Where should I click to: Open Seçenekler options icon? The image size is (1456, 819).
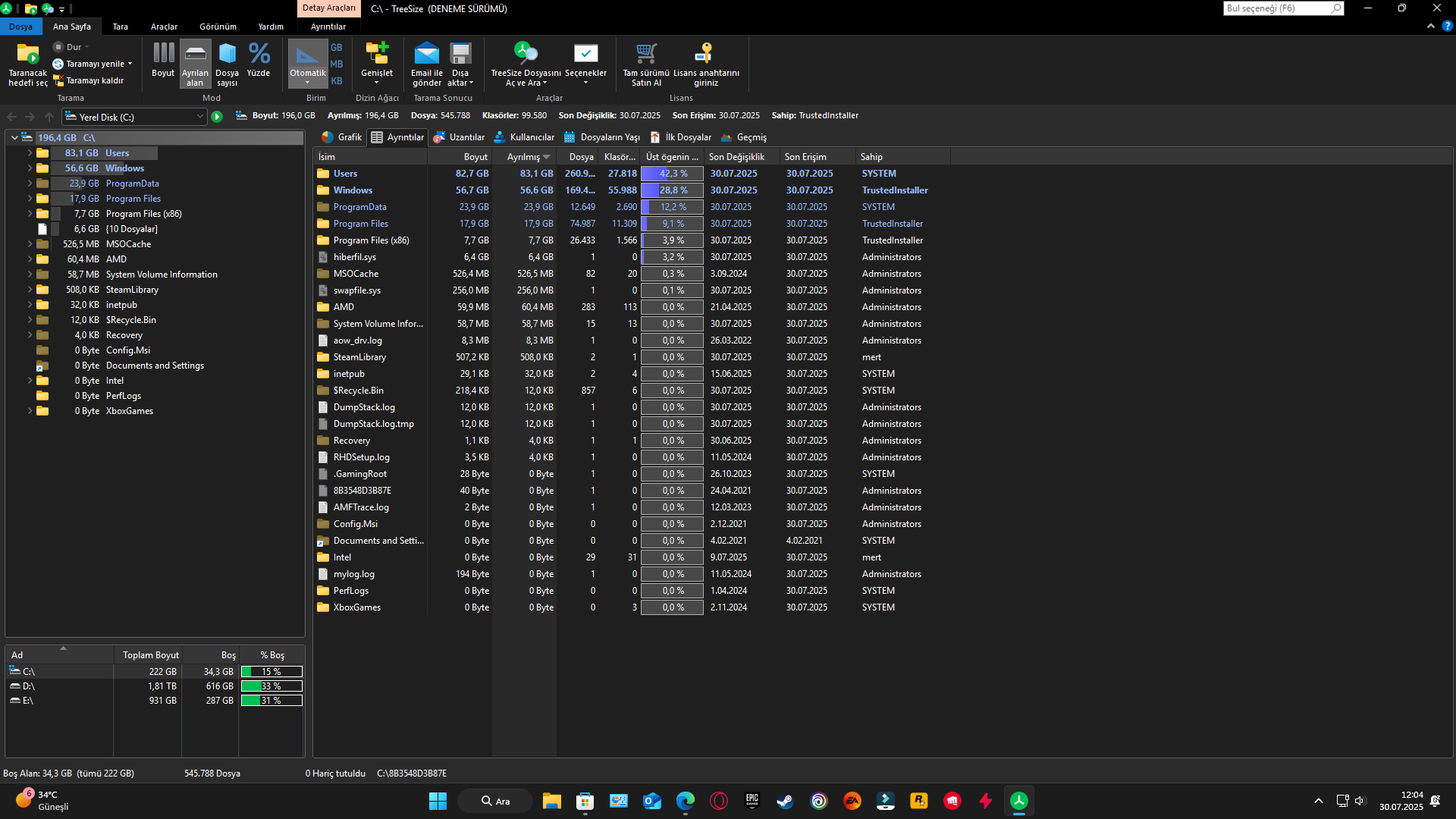(x=585, y=54)
